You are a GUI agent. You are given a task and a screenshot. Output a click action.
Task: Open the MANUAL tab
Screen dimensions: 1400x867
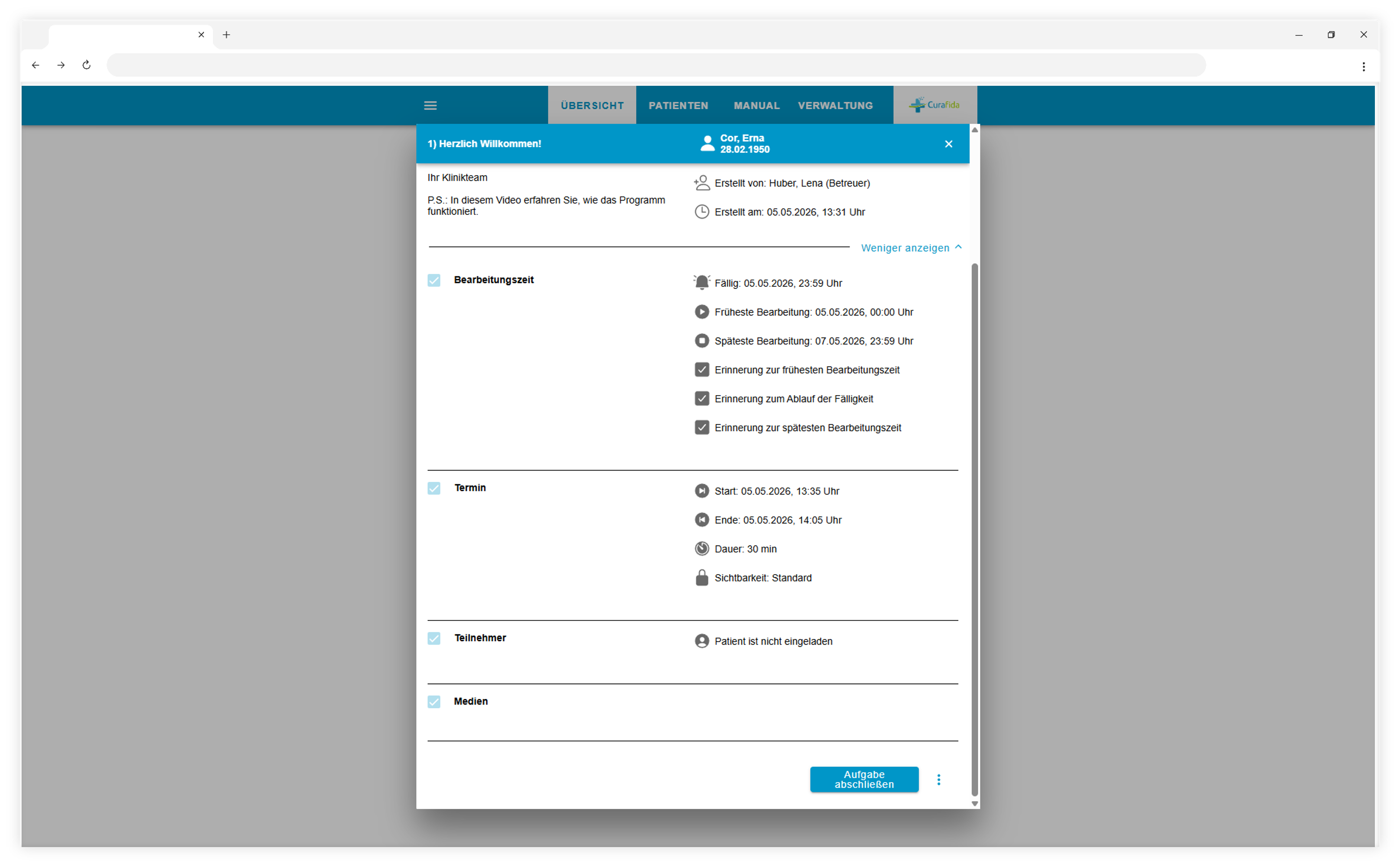click(757, 106)
